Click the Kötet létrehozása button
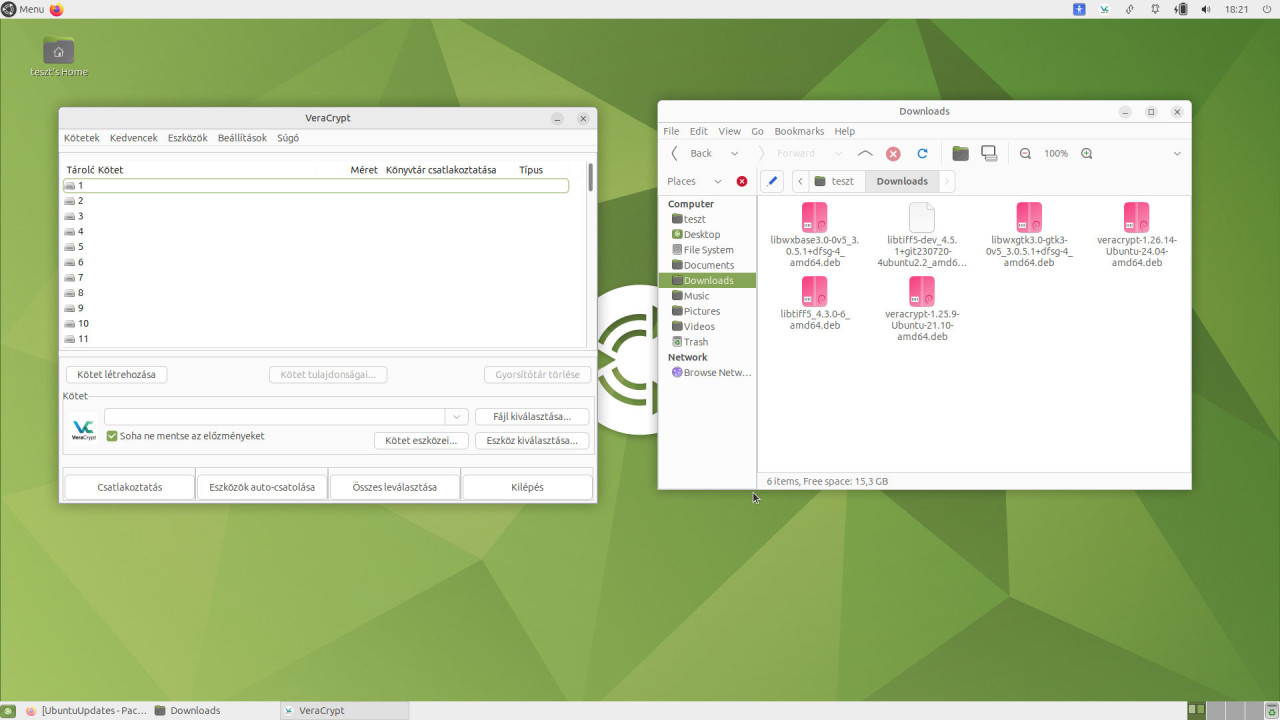 [117, 375]
